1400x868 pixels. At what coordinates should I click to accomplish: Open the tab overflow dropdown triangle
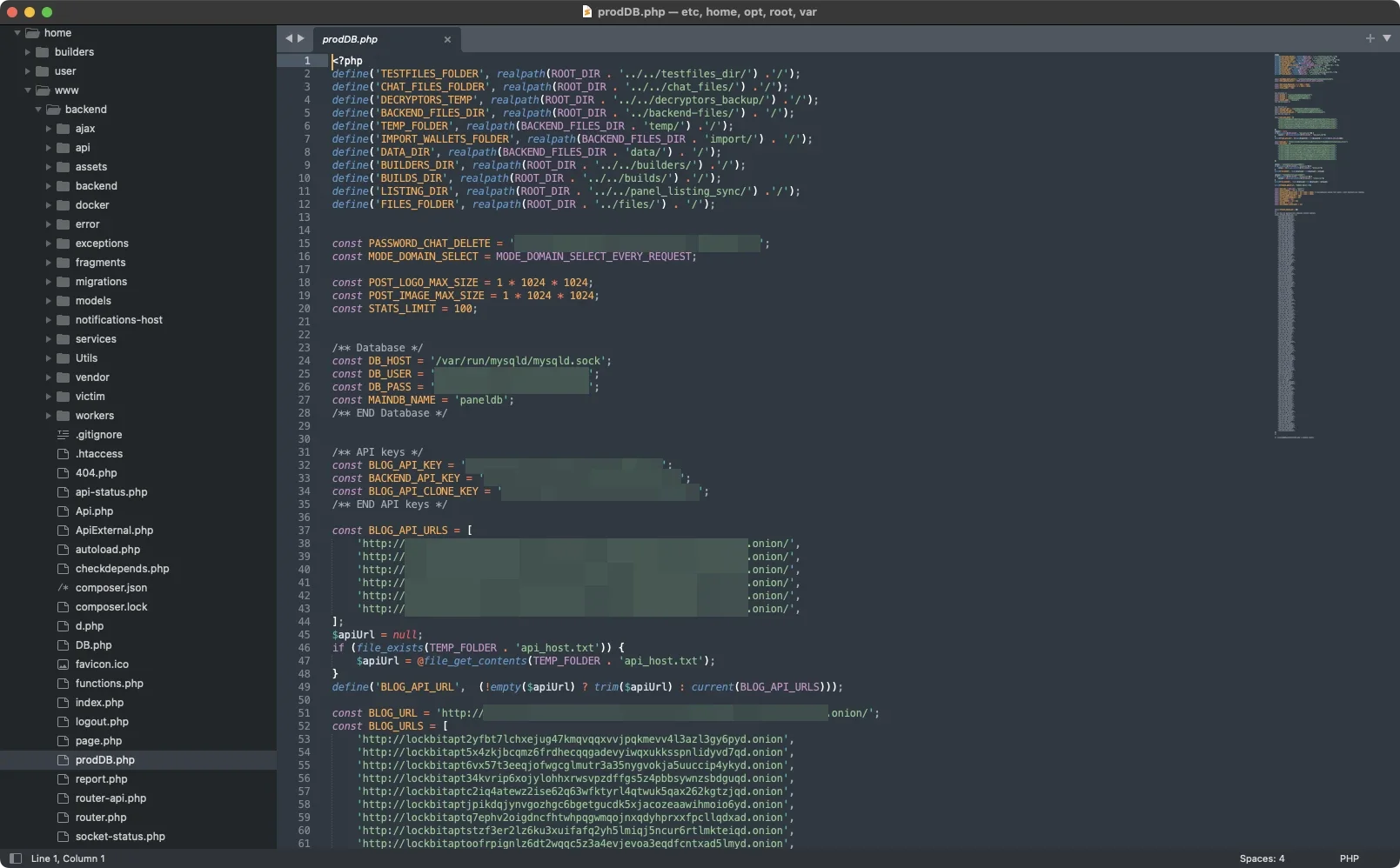point(1388,38)
